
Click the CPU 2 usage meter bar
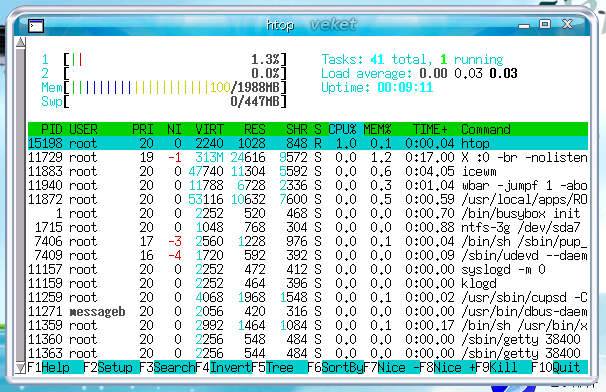coord(175,73)
